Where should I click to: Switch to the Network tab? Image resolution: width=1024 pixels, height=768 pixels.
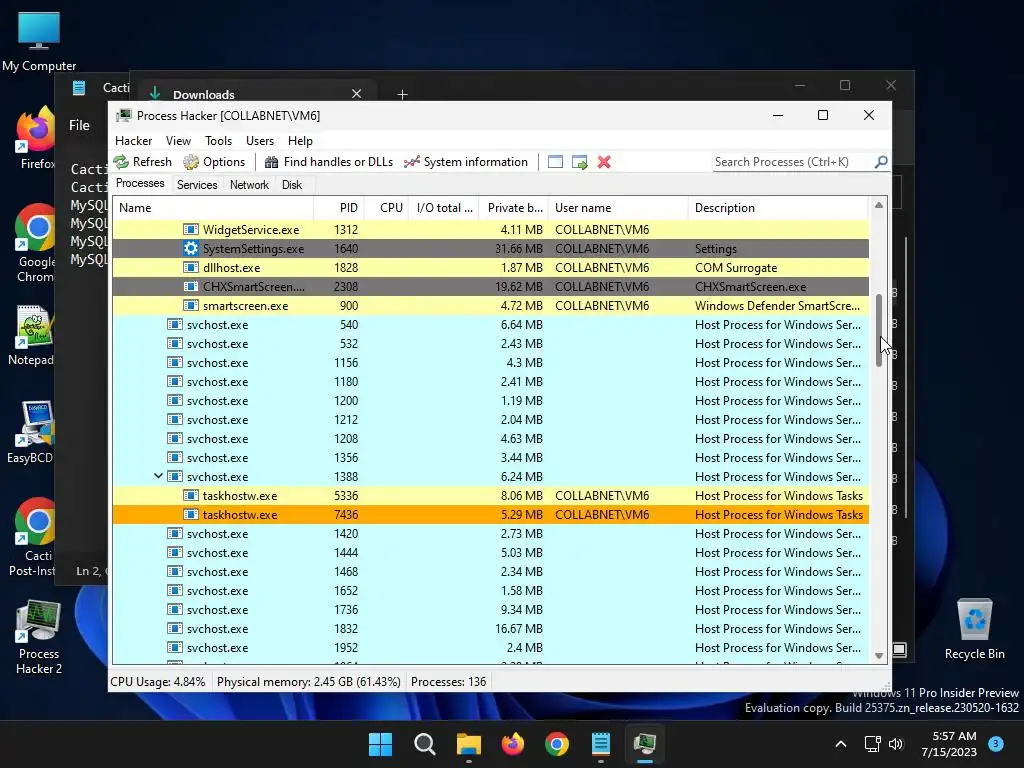coord(249,185)
